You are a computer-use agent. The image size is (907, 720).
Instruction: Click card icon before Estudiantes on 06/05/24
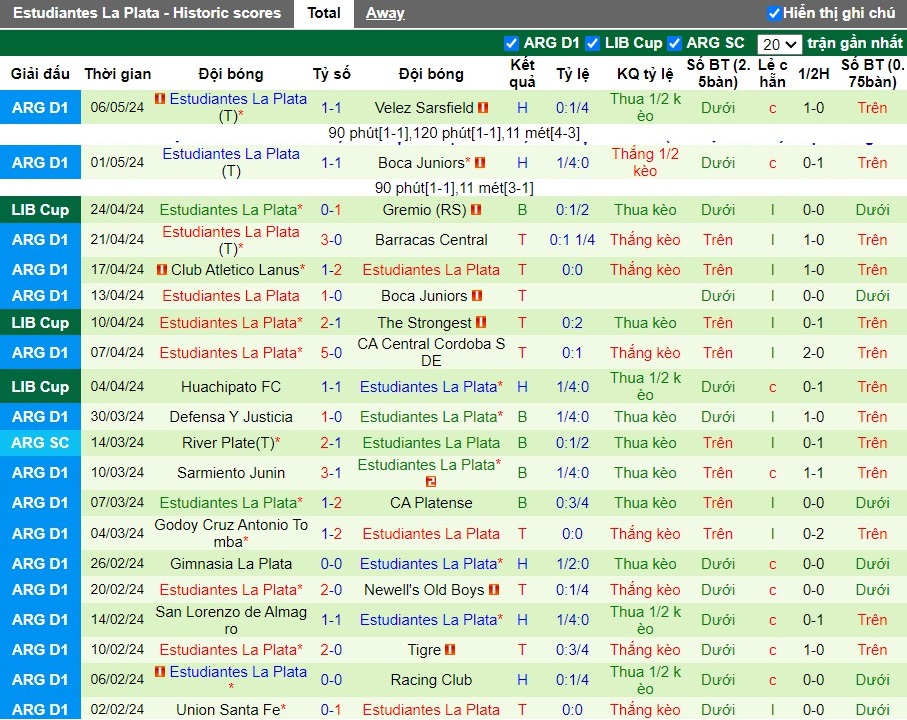[160, 99]
